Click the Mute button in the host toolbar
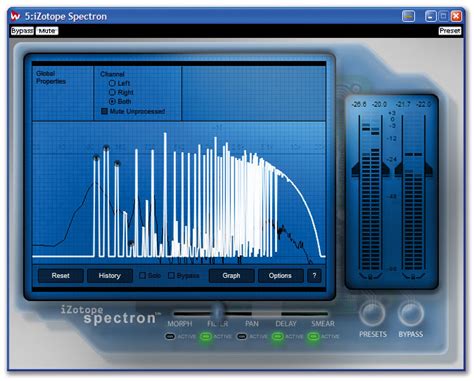The width and height of the screenshot is (474, 381). coord(47,31)
